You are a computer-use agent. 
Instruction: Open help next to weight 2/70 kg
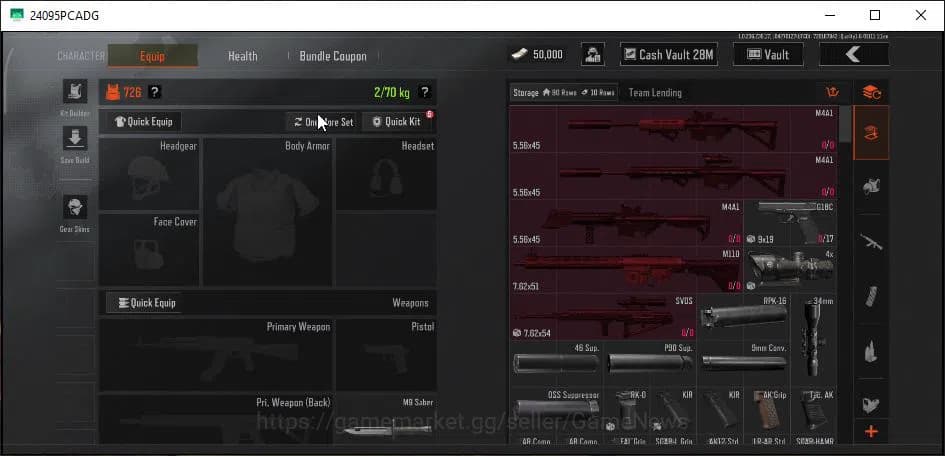point(425,92)
